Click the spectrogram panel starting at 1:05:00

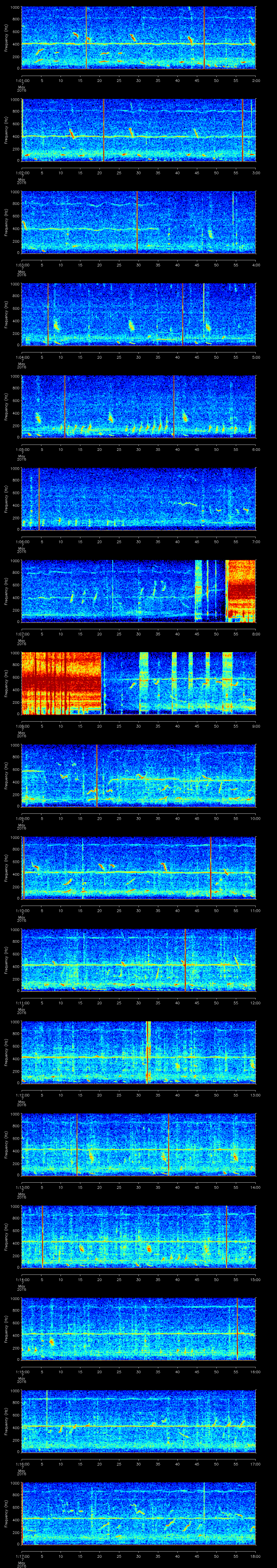(x=139, y=407)
